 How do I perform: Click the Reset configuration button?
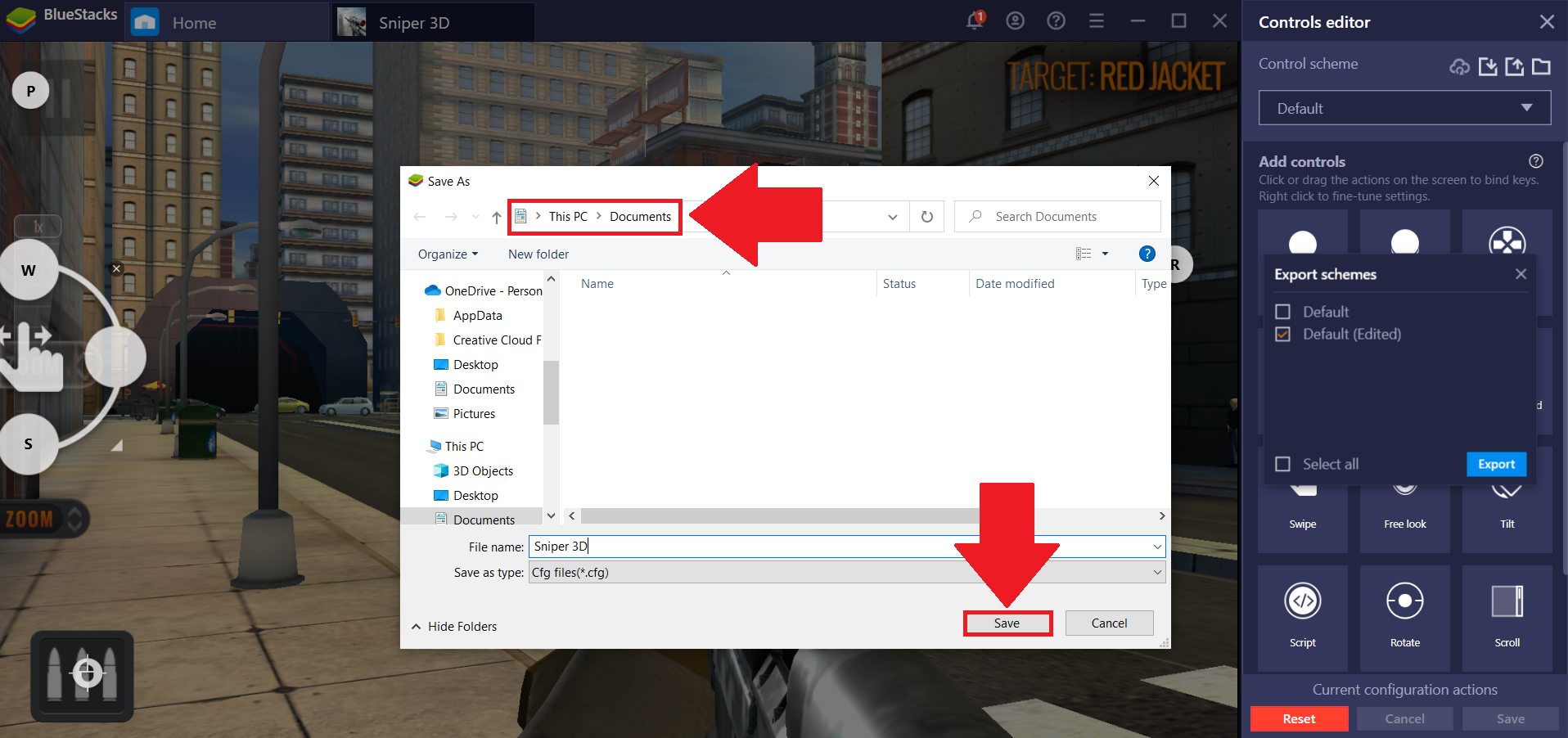click(x=1299, y=718)
